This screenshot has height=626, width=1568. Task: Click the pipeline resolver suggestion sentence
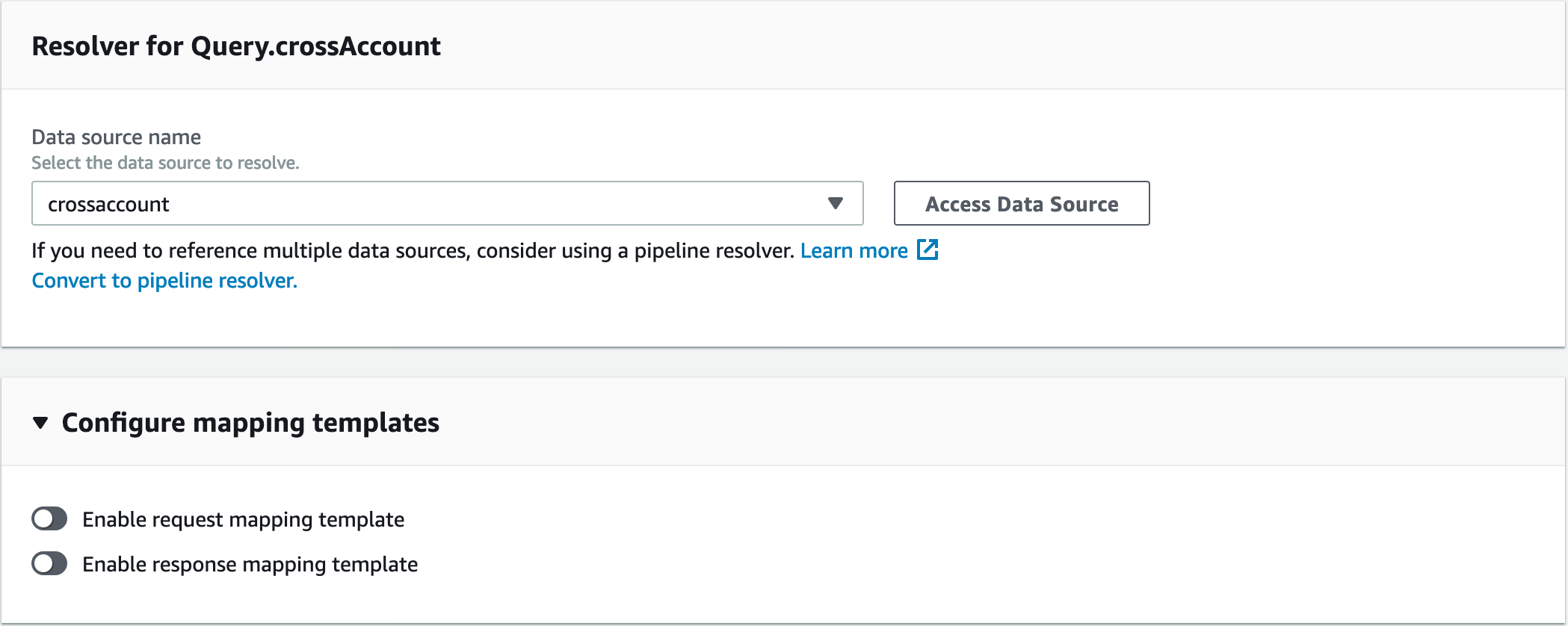point(412,251)
